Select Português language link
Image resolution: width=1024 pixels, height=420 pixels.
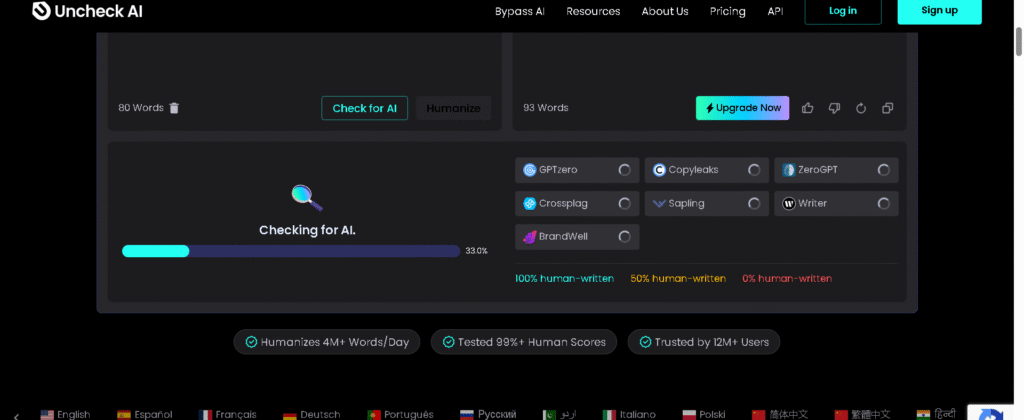tap(400, 414)
